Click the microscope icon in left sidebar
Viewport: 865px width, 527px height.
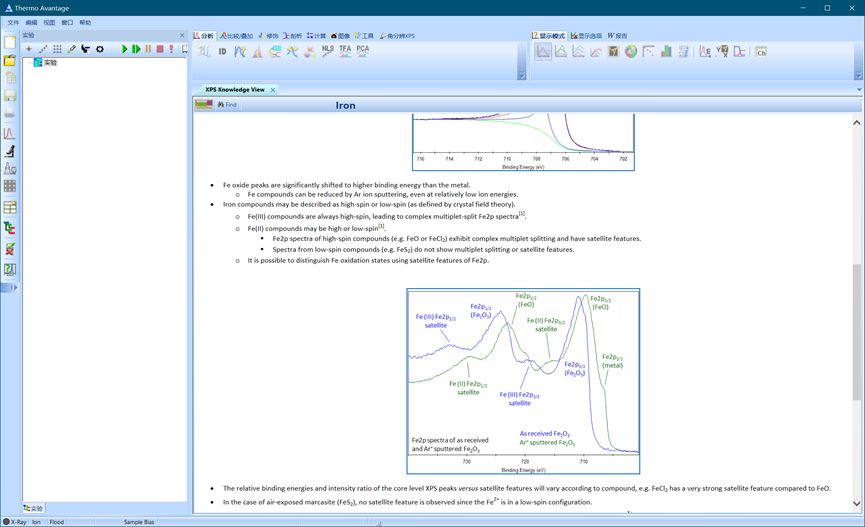(10, 151)
